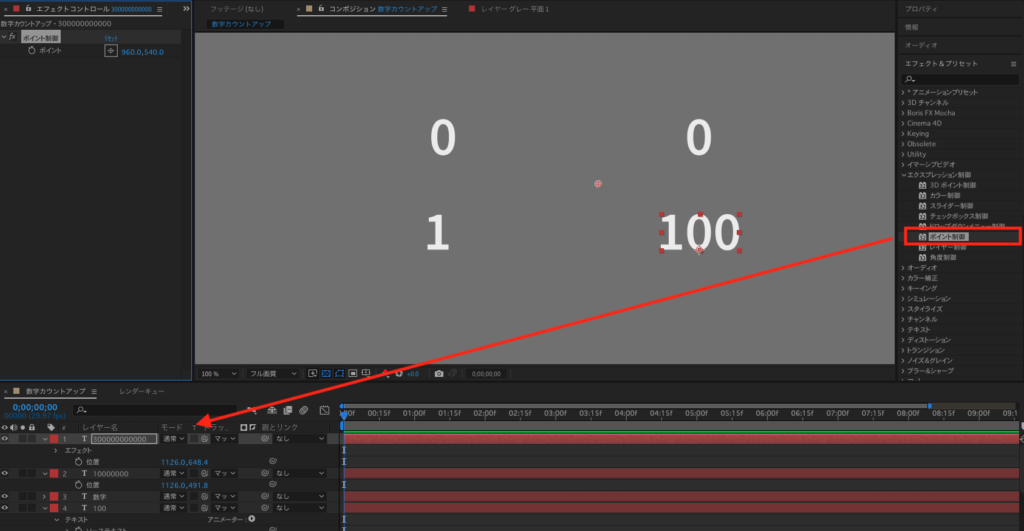Toggle the transparency grid in viewer
This screenshot has height=531, width=1024.
(353, 373)
